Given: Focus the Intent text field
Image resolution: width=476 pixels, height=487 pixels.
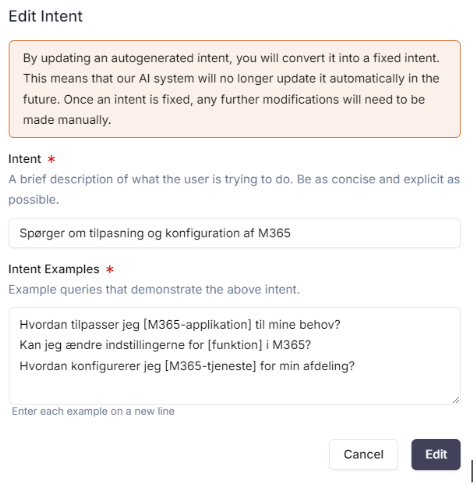Looking at the screenshot, I should tap(234, 233).
